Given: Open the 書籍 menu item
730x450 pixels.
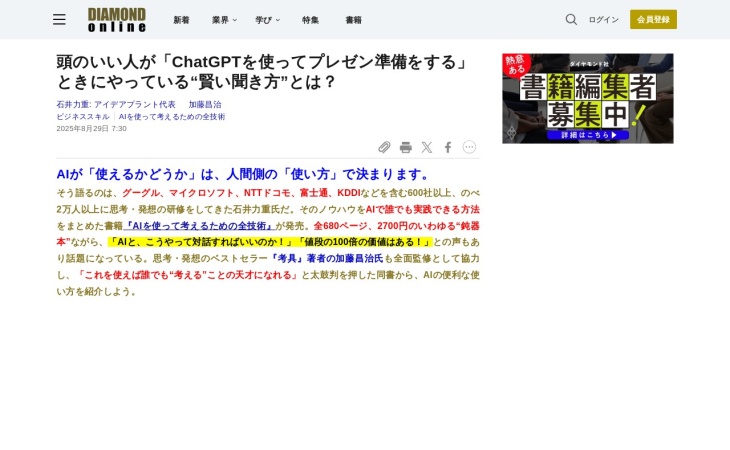Looking at the screenshot, I should coord(353,20).
